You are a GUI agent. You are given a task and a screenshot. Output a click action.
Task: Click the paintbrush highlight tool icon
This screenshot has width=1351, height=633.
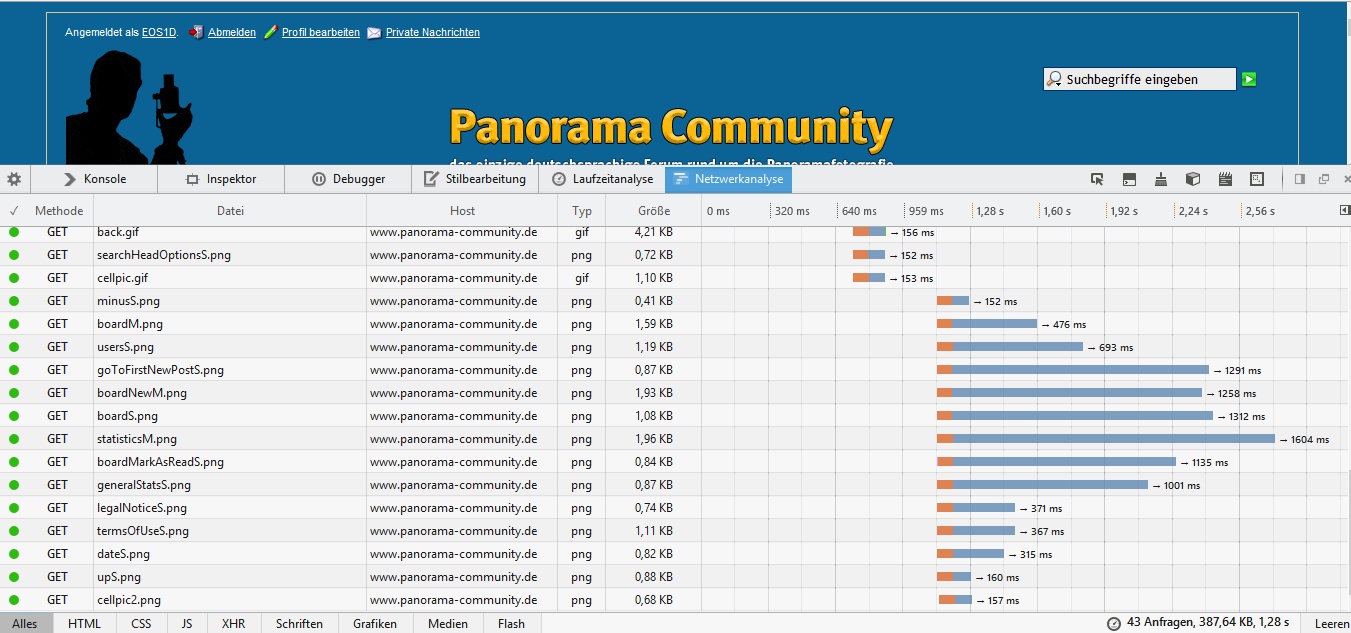click(x=1161, y=179)
